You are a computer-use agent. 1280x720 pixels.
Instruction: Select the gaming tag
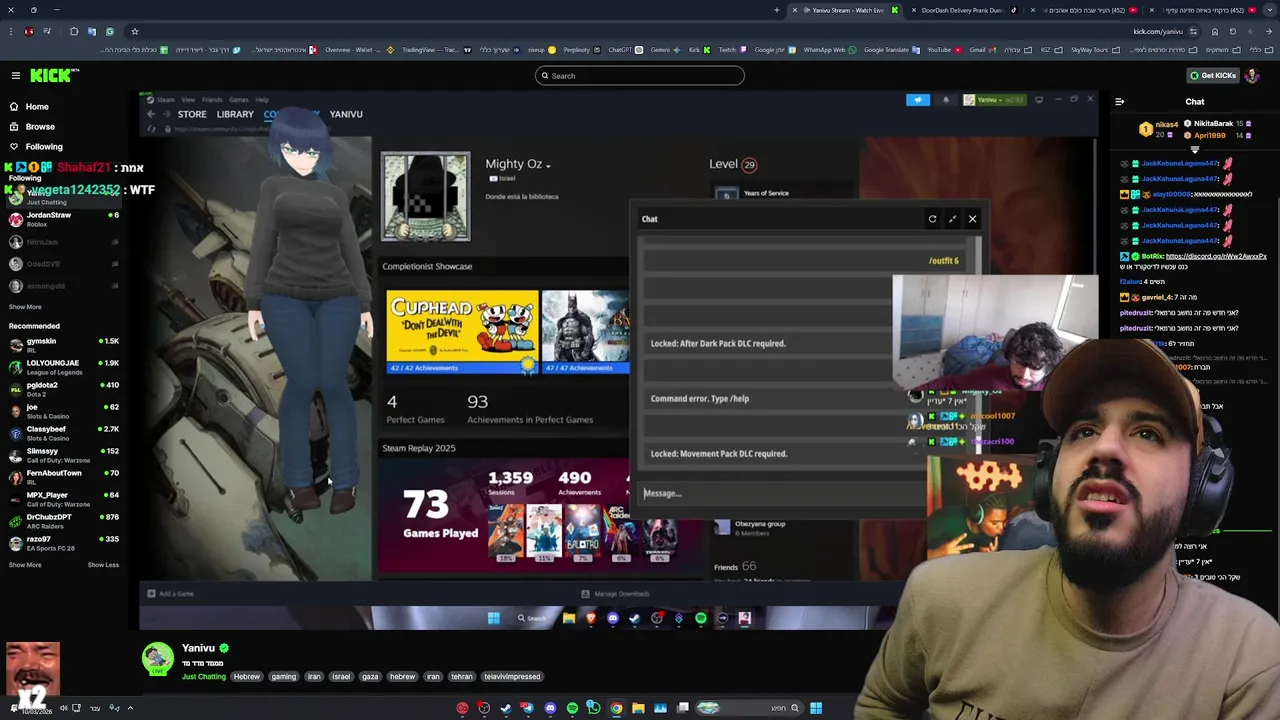pos(283,677)
